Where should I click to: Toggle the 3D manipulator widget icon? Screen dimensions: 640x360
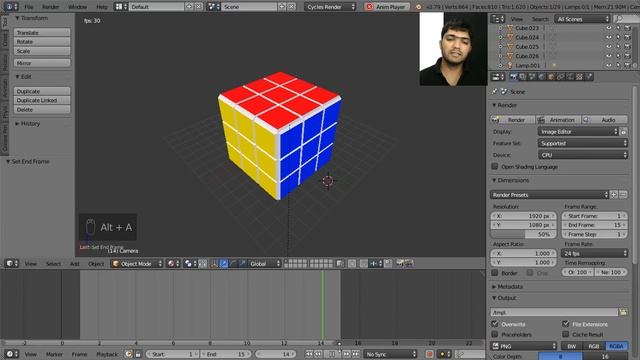pos(214,264)
